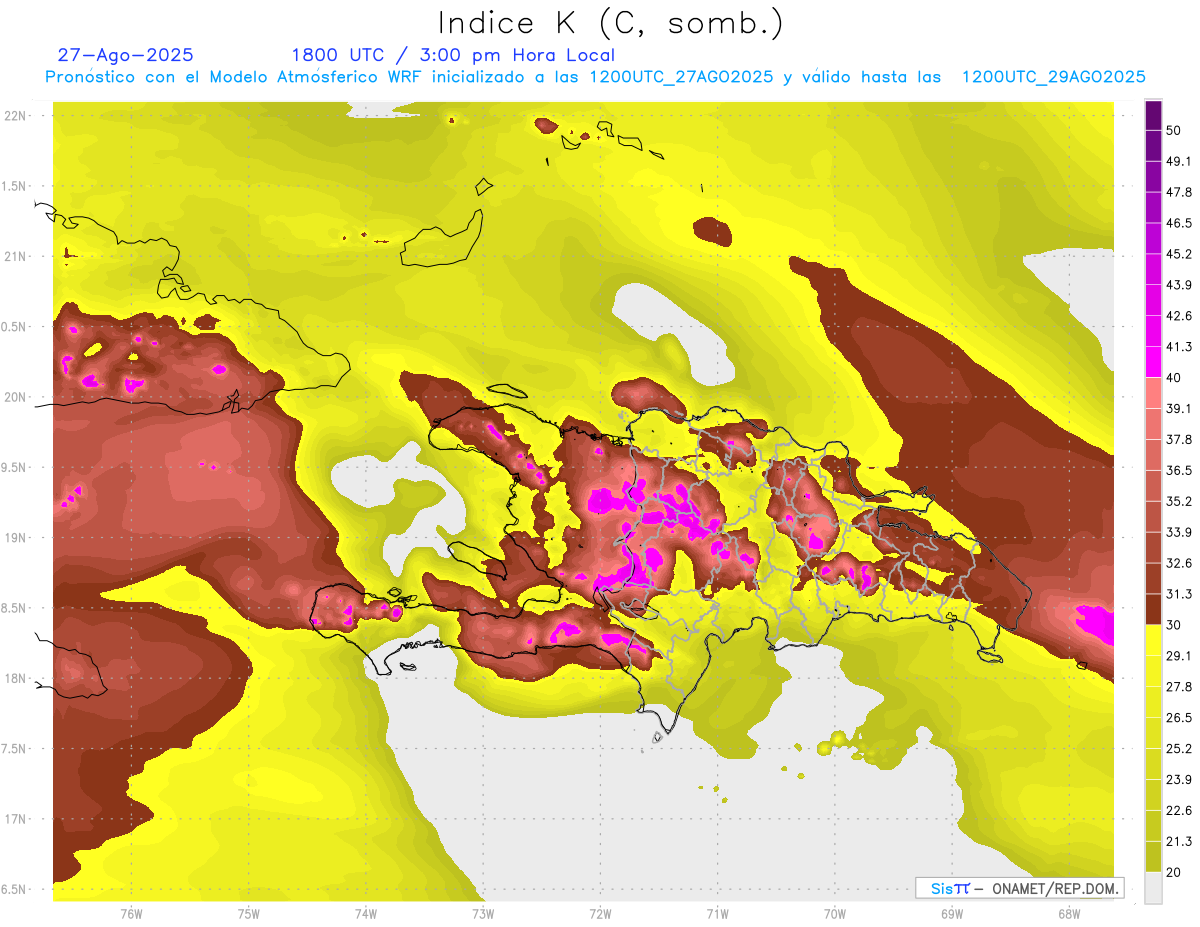Click the magenta patch at the map's east edge

(x=1095, y=623)
